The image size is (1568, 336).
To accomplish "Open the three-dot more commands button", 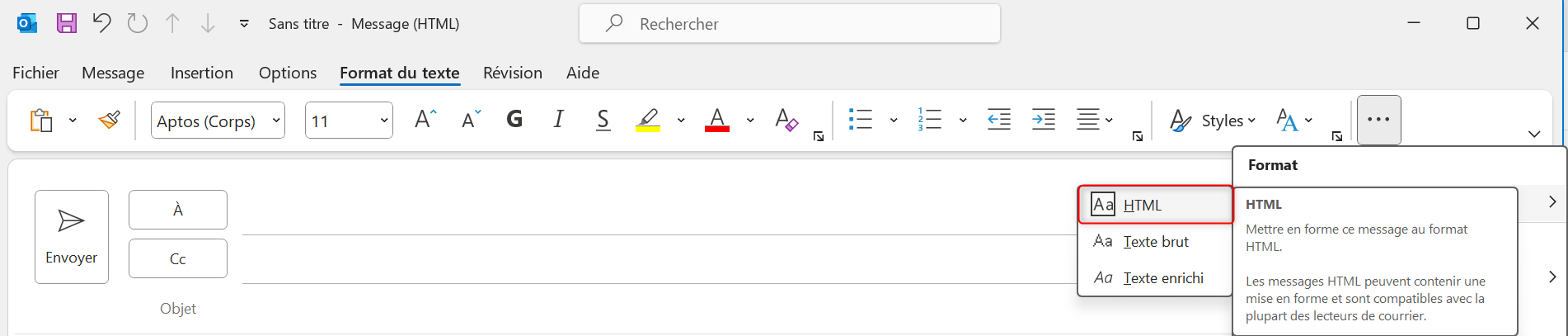I will pos(1378,120).
